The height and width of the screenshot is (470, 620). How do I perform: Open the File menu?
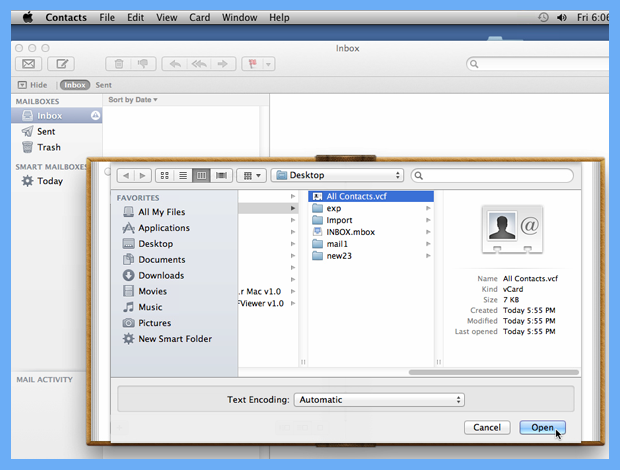coord(107,17)
